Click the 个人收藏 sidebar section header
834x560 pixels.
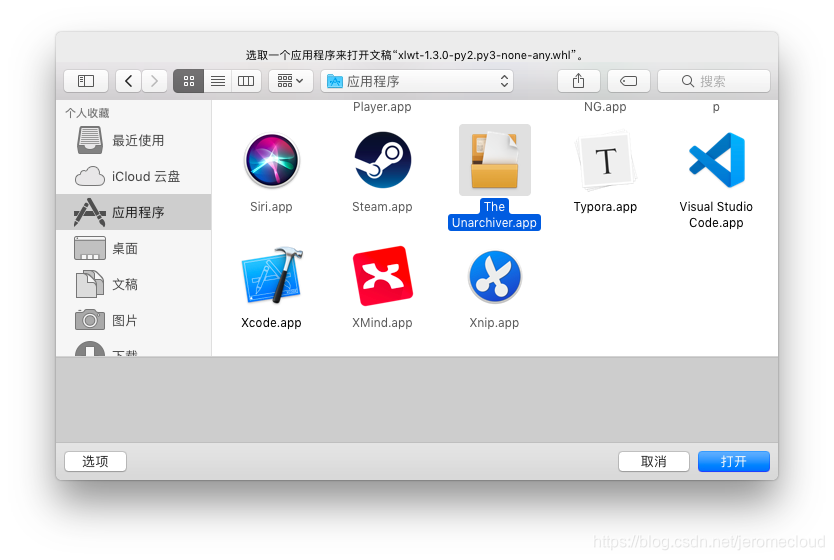click(x=87, y=113)
